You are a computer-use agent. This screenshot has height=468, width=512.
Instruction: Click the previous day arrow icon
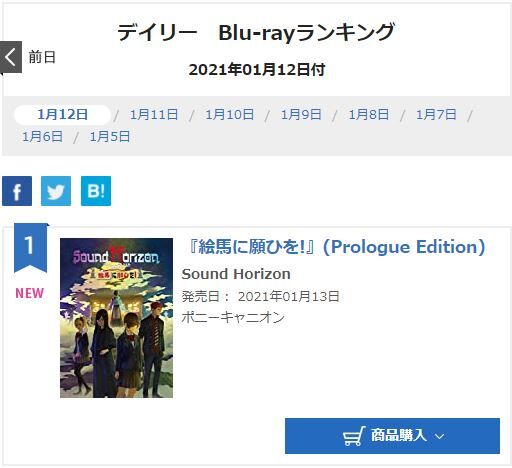11,57
